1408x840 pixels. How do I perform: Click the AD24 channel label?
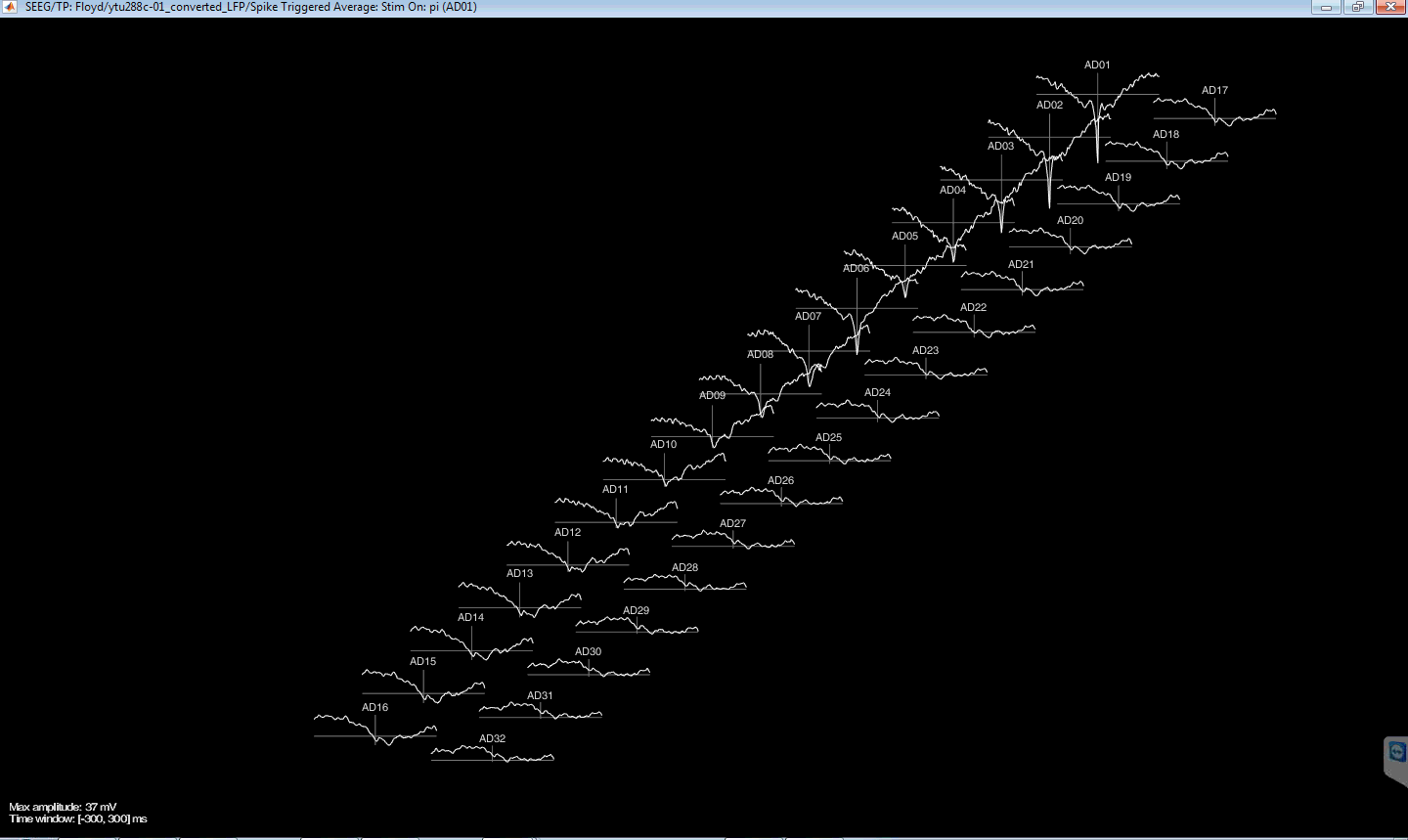pos(877,393)
